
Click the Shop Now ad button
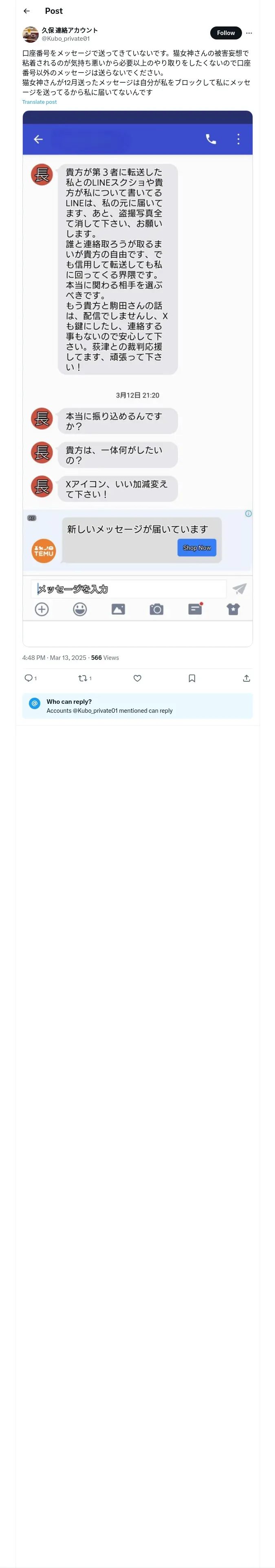tap(197, 547)
